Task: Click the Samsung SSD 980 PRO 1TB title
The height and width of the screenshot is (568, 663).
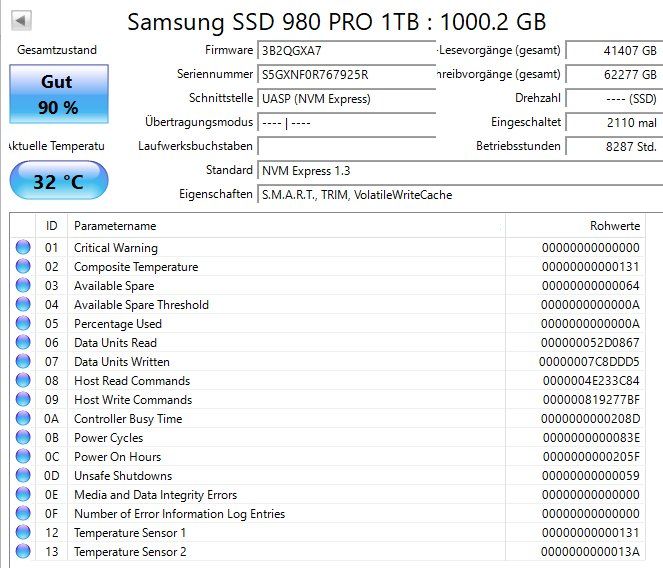Action: tap(337, 22)
